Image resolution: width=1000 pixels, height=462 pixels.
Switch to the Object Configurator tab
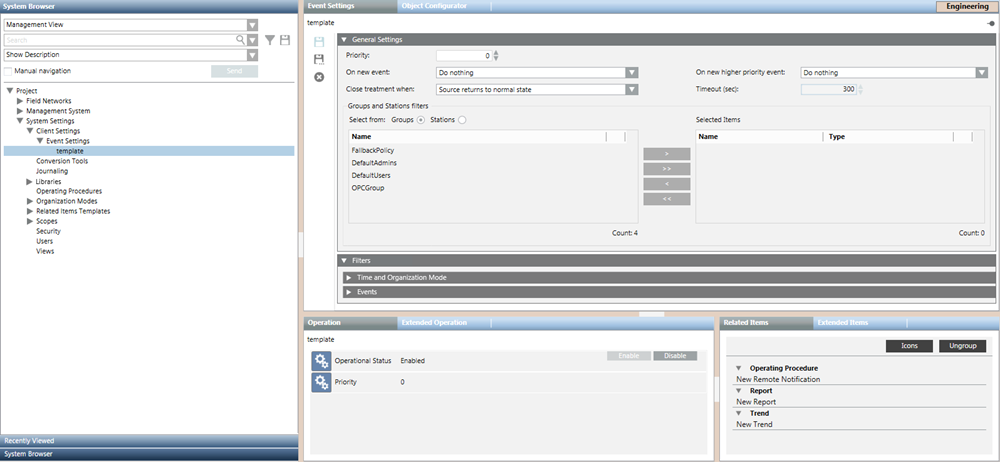433,6
